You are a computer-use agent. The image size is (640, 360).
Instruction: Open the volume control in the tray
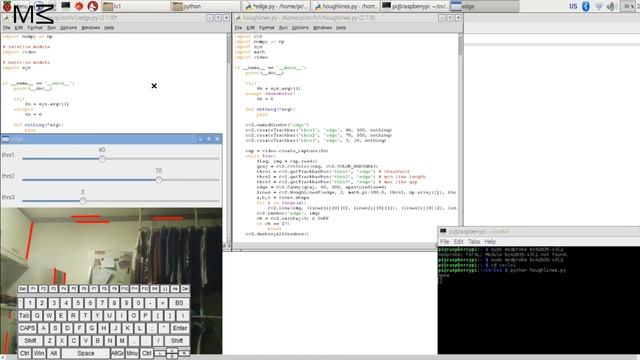click(611, 6)
